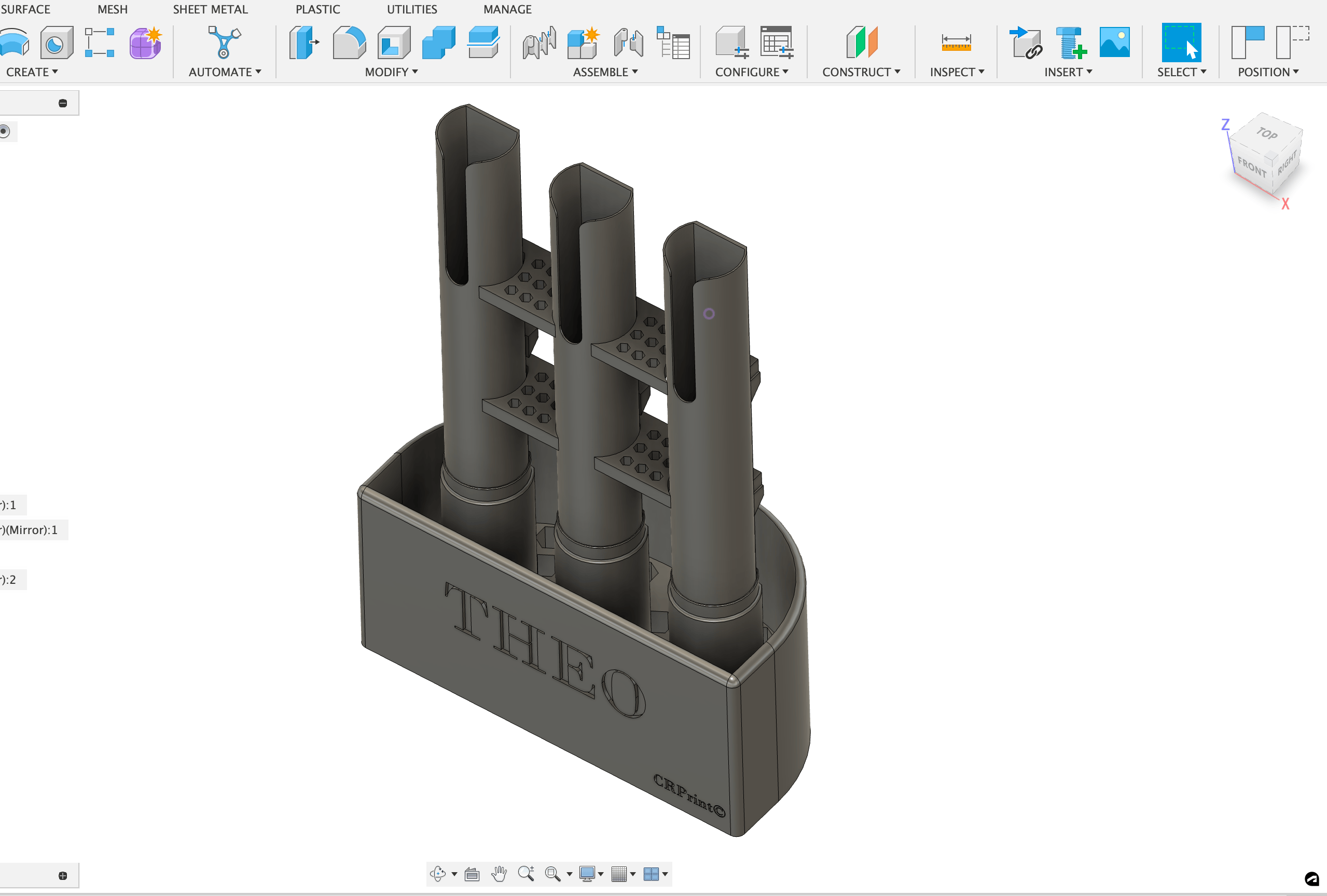Activate the Pan hand tool

pyautogui.click(x=499, y=874)
